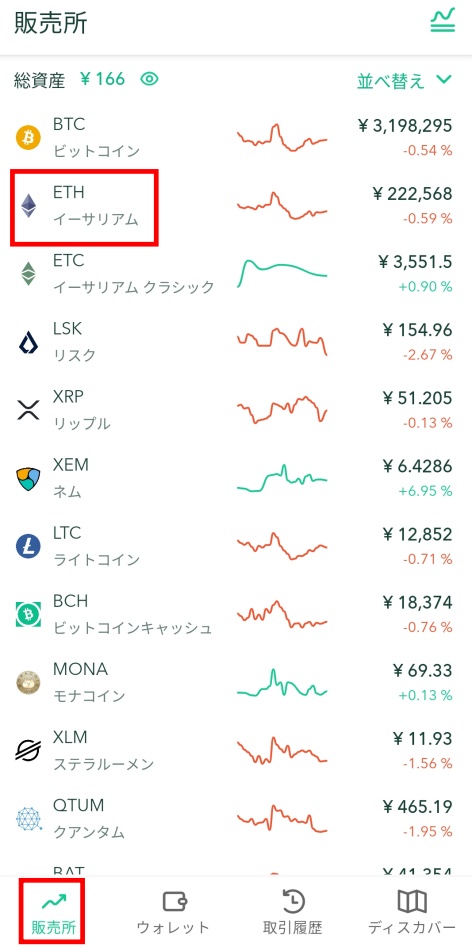
Task: Tap the QTUM network logo icon
Action: [x=28, y=820]
